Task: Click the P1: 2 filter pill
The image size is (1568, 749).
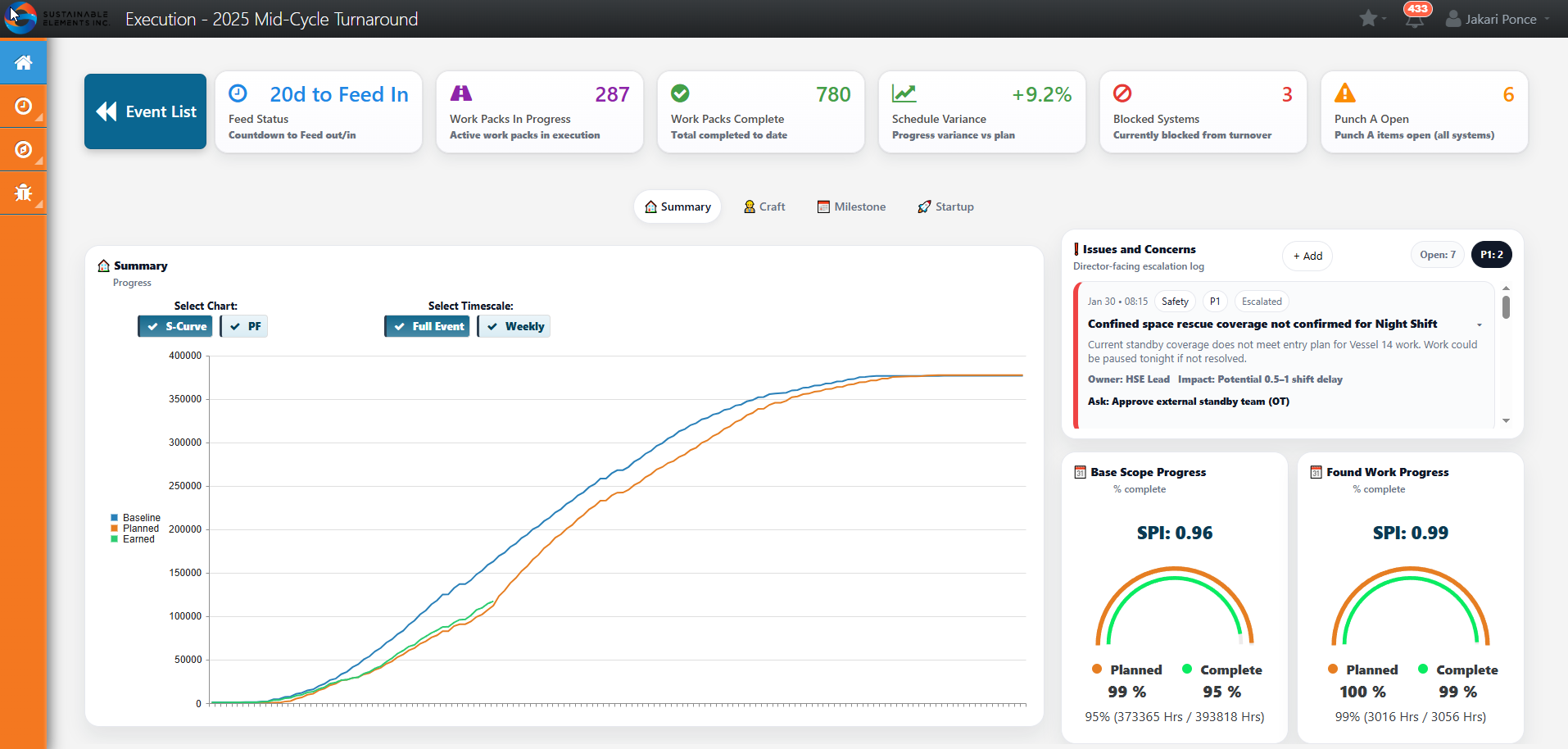Action: (x=1492, y=255)
